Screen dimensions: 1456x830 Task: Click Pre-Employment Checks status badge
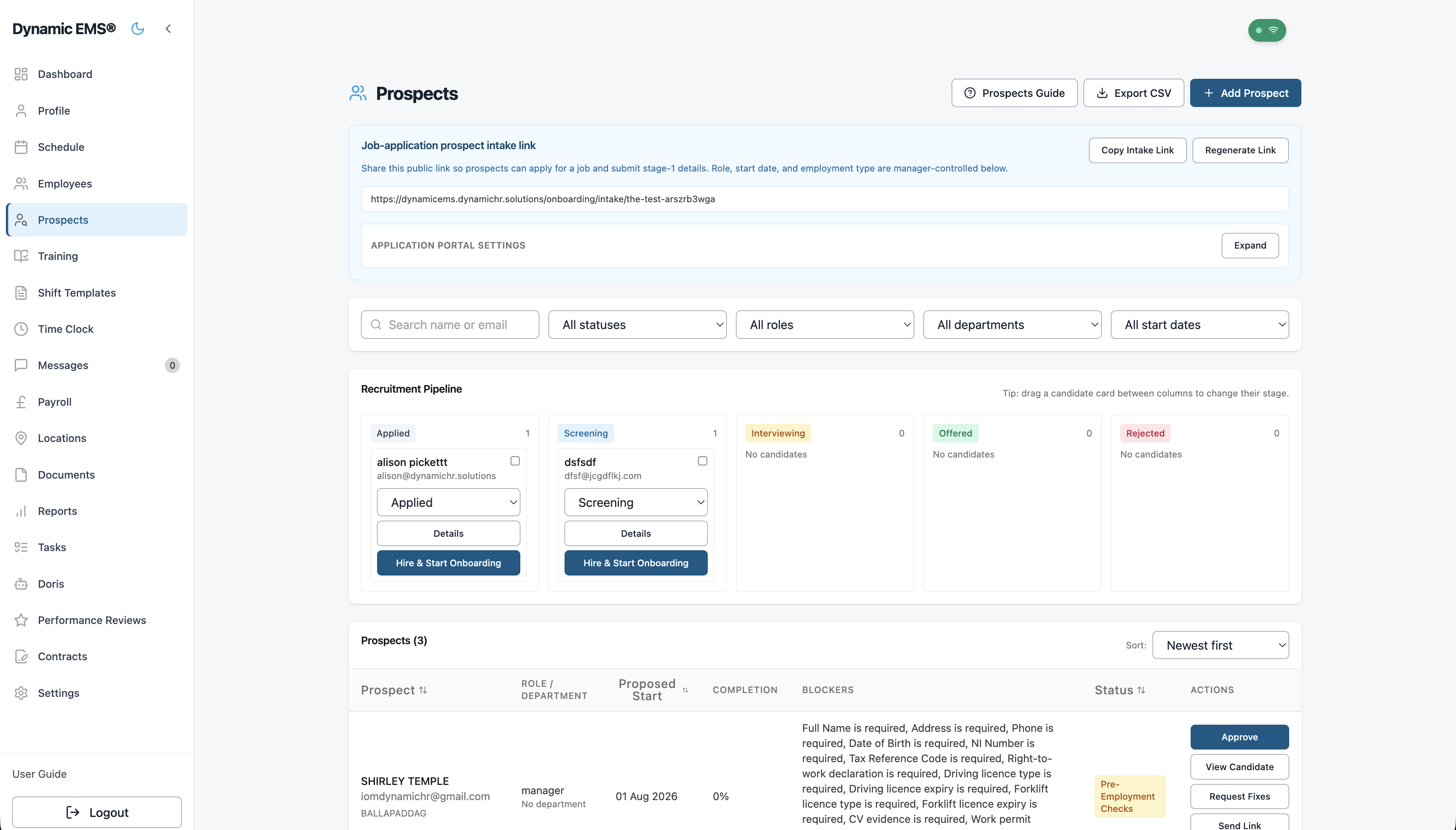[1130, 796]
